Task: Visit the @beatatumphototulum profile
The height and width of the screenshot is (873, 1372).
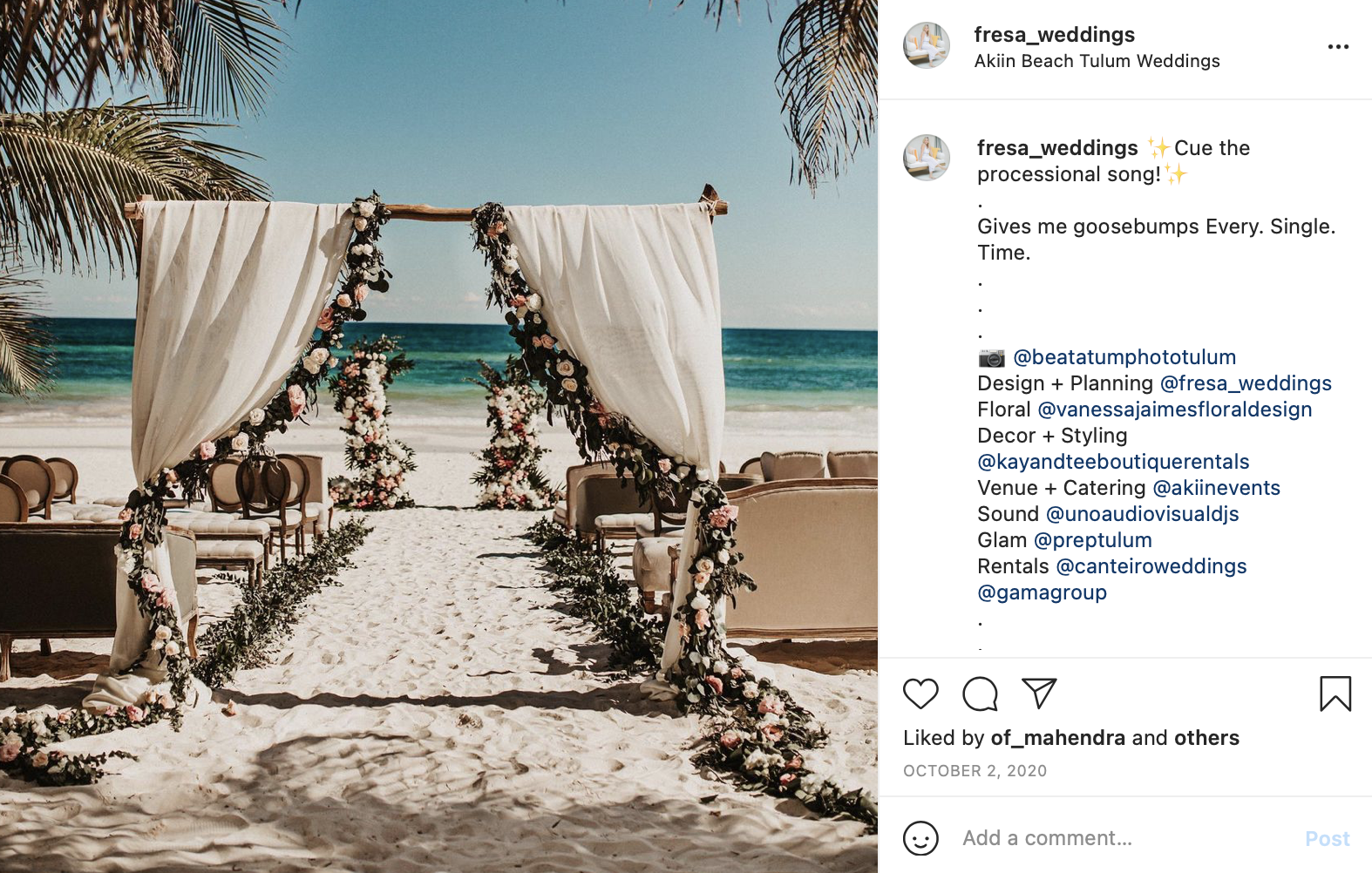Action: tap(1124, 357)
